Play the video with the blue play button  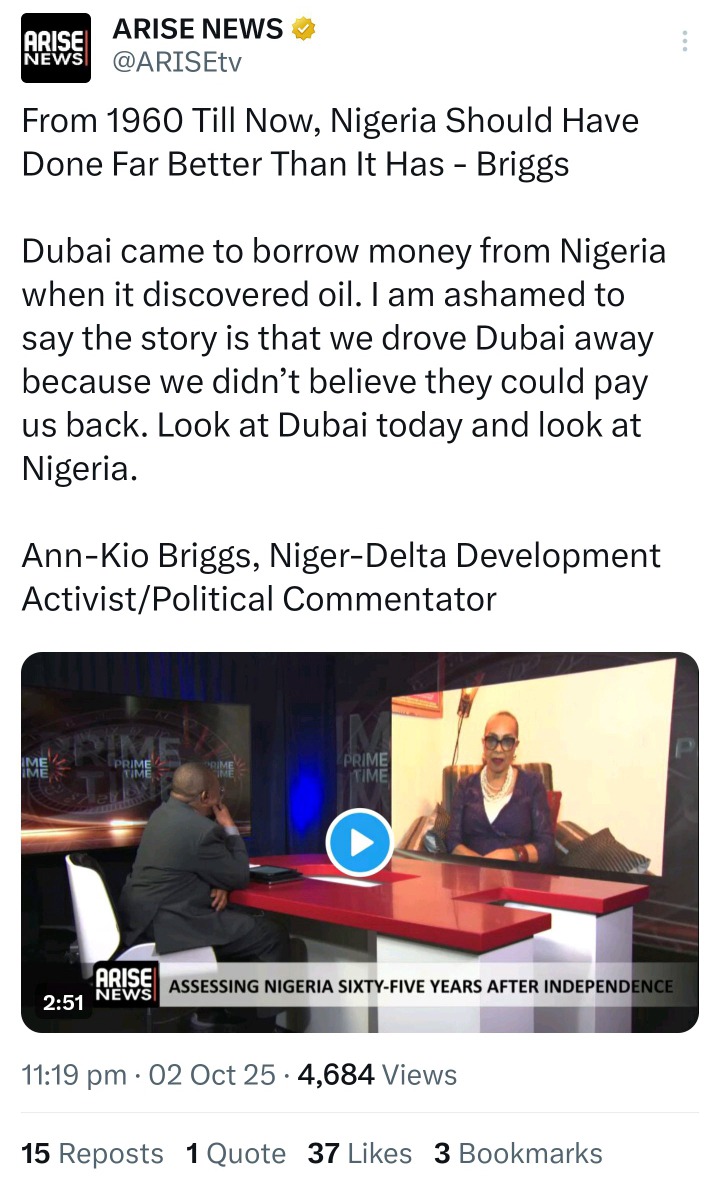[360, 842]
